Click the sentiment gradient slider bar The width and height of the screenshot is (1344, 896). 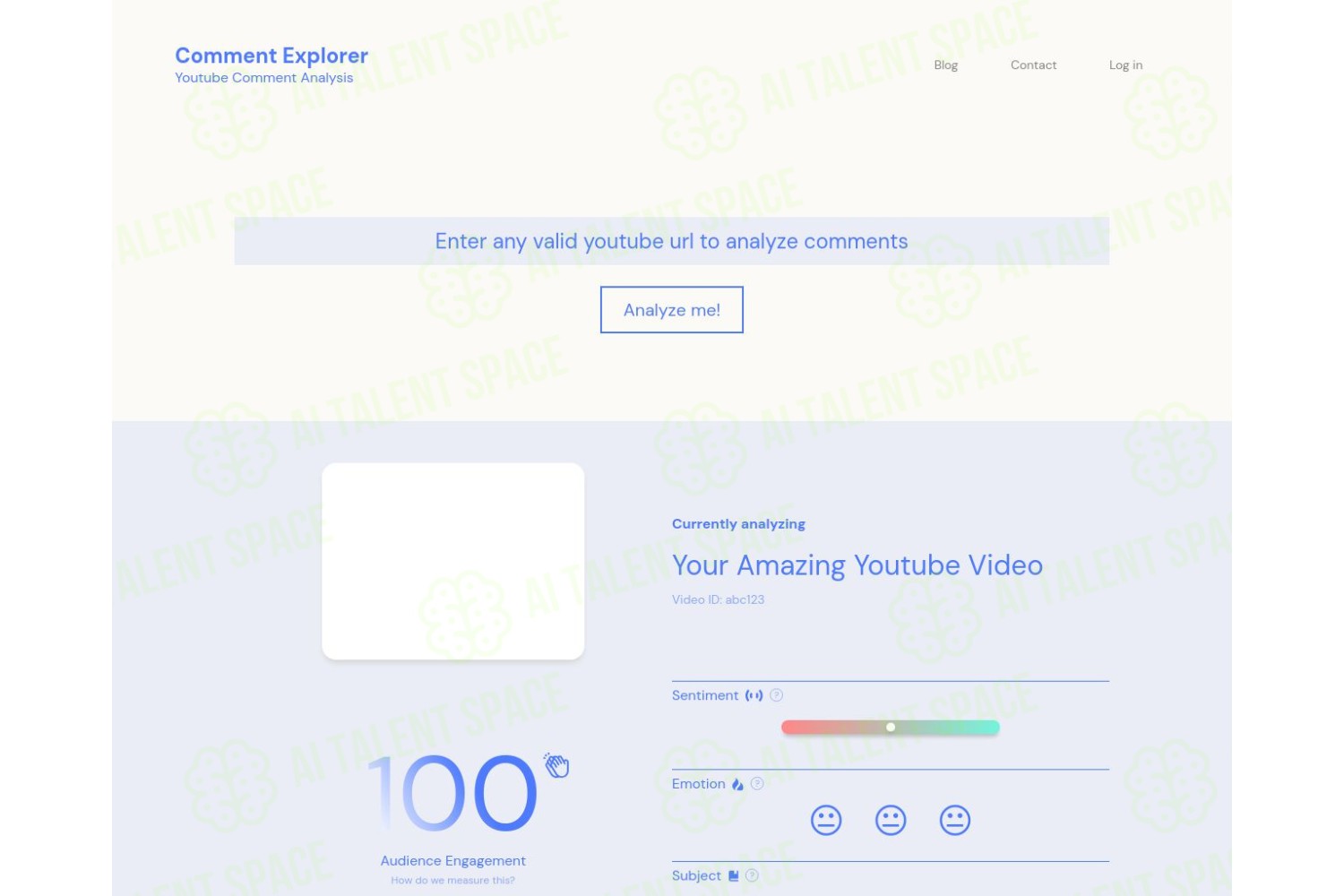891,728
